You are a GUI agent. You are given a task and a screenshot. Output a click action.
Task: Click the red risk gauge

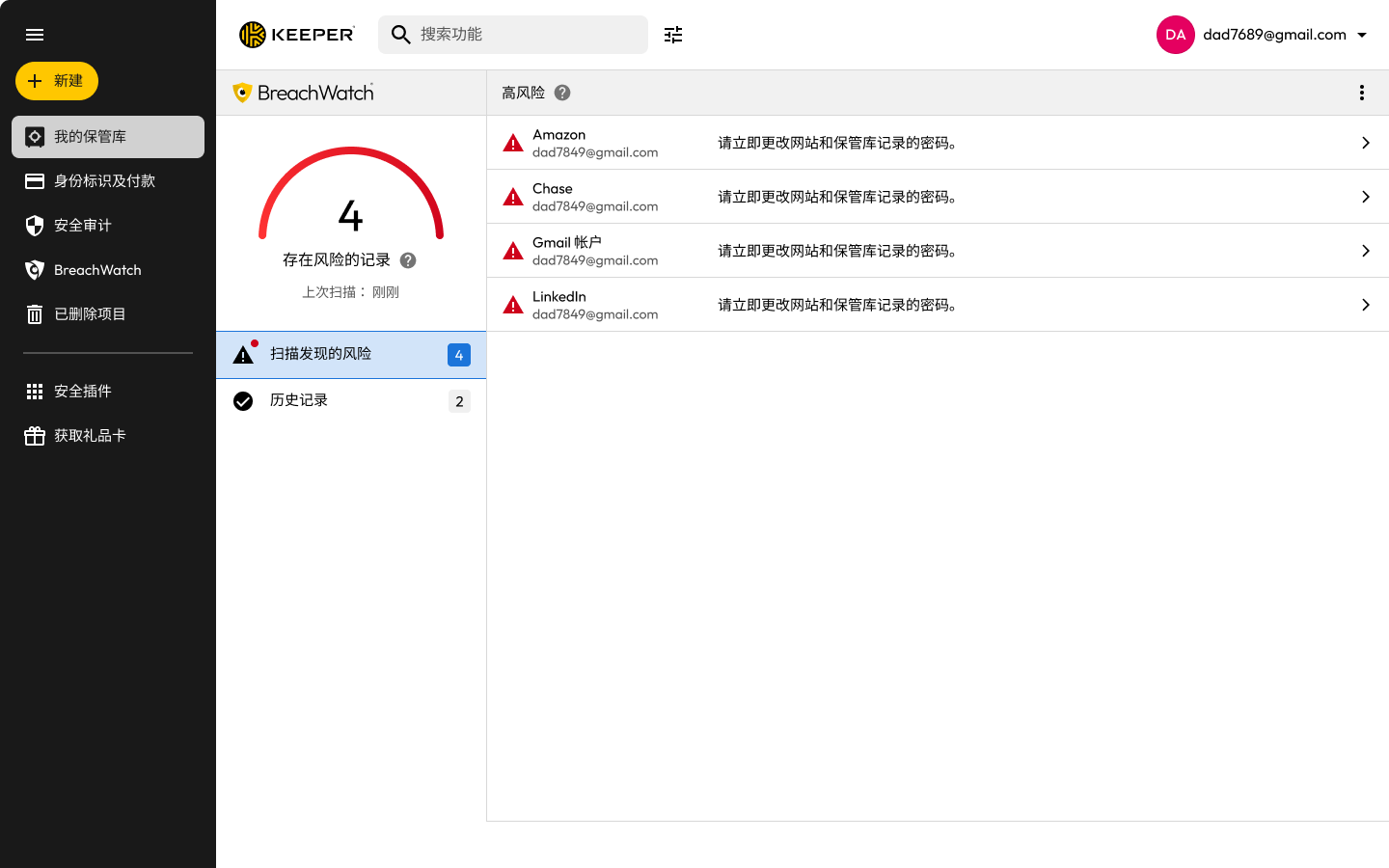click(x=351, y=193)
